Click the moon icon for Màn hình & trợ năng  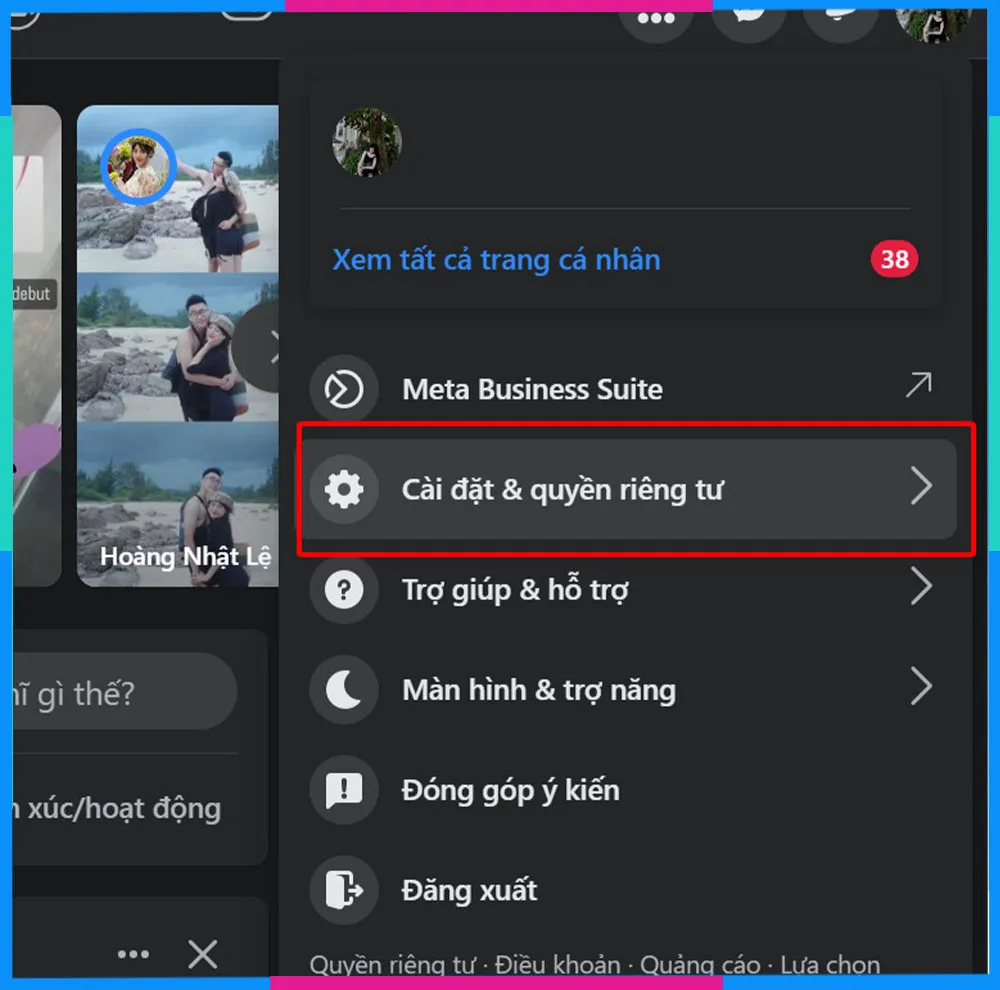coord(344,690)
